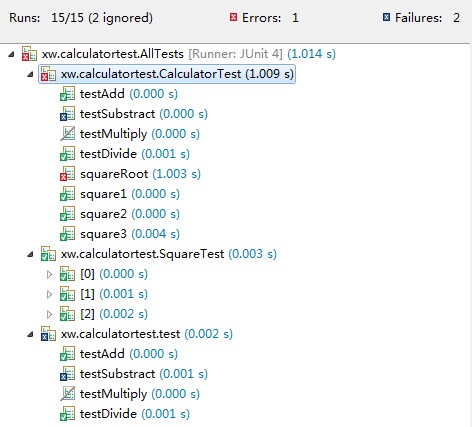Click the blue failure icon of xw.calculatortest.test
472x427 pixels.
(48, 334)
